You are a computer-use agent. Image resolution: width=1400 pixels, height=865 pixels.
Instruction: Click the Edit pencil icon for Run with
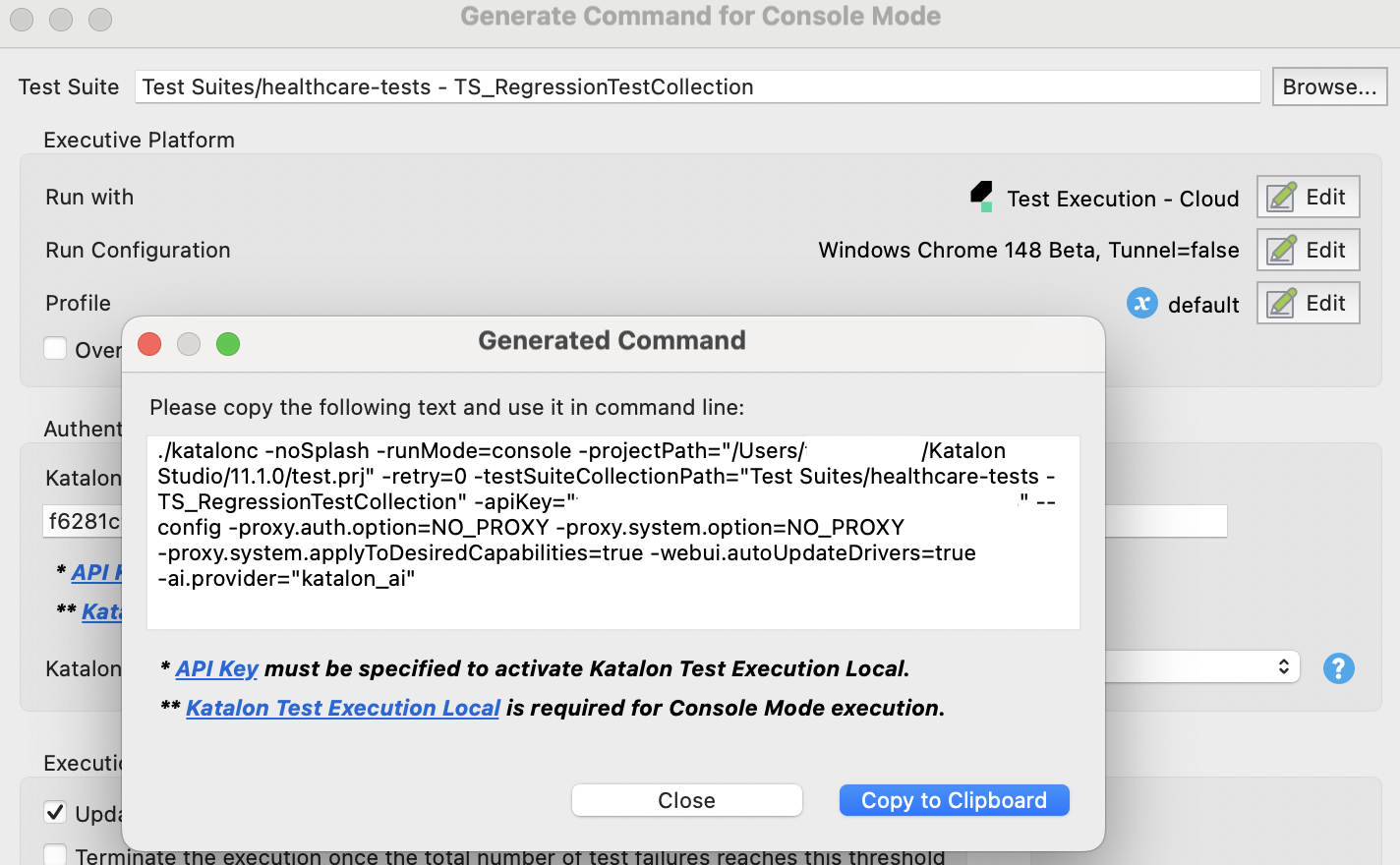point(1280,197)
